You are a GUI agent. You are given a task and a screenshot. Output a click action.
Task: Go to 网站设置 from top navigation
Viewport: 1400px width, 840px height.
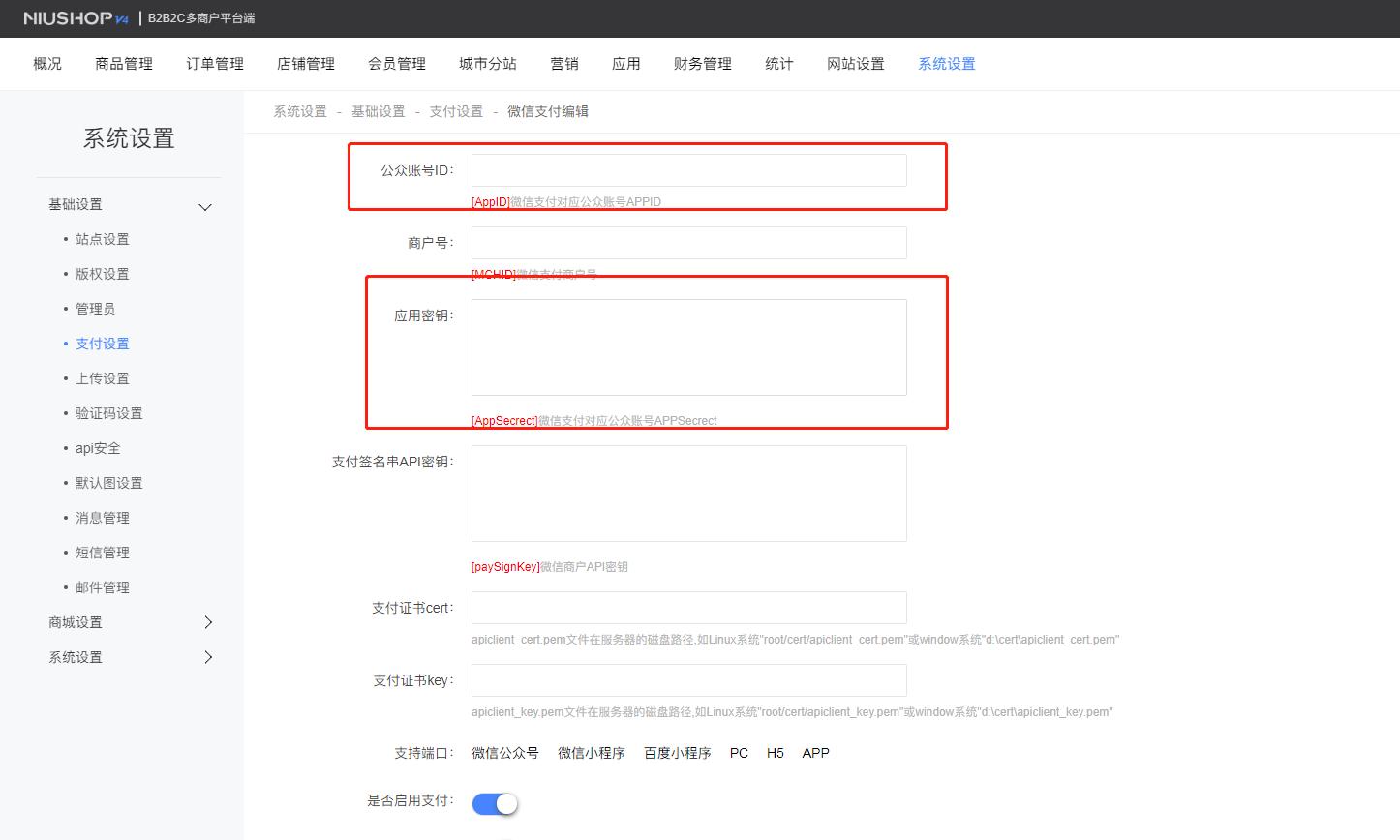pos(855,63)
